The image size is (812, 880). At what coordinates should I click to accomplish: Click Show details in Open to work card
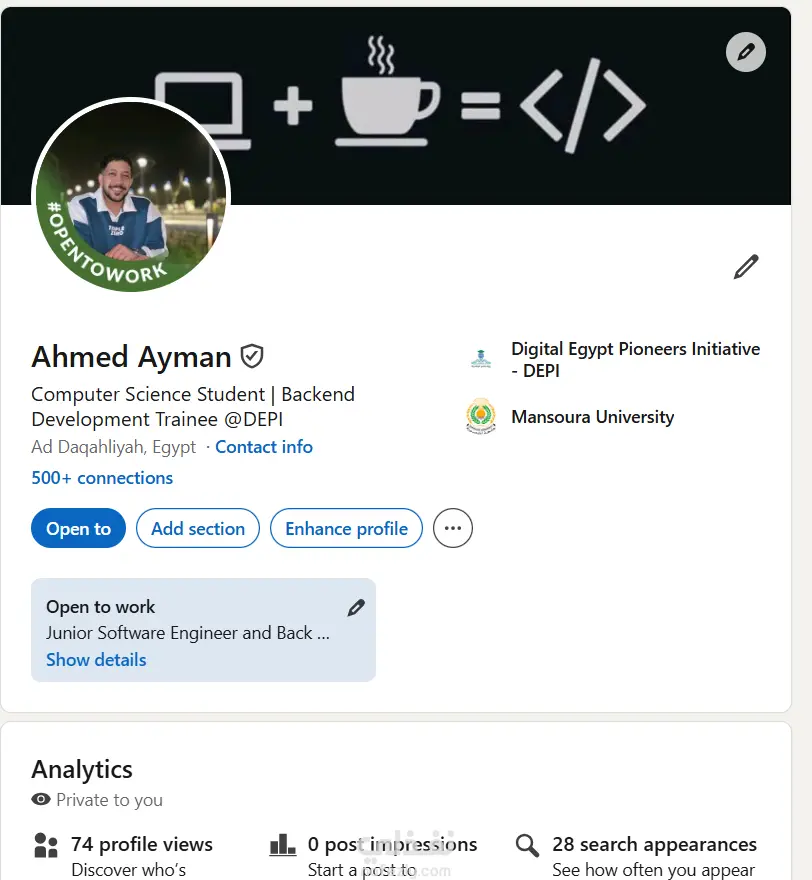tap(96, 660)
